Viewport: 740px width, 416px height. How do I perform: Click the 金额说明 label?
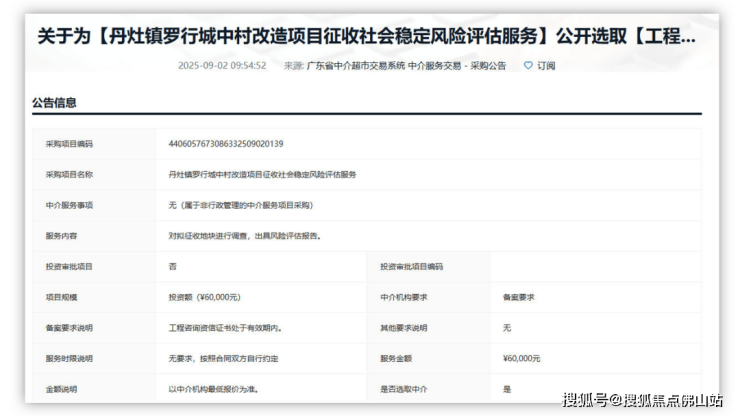click(x=61, y=390)
